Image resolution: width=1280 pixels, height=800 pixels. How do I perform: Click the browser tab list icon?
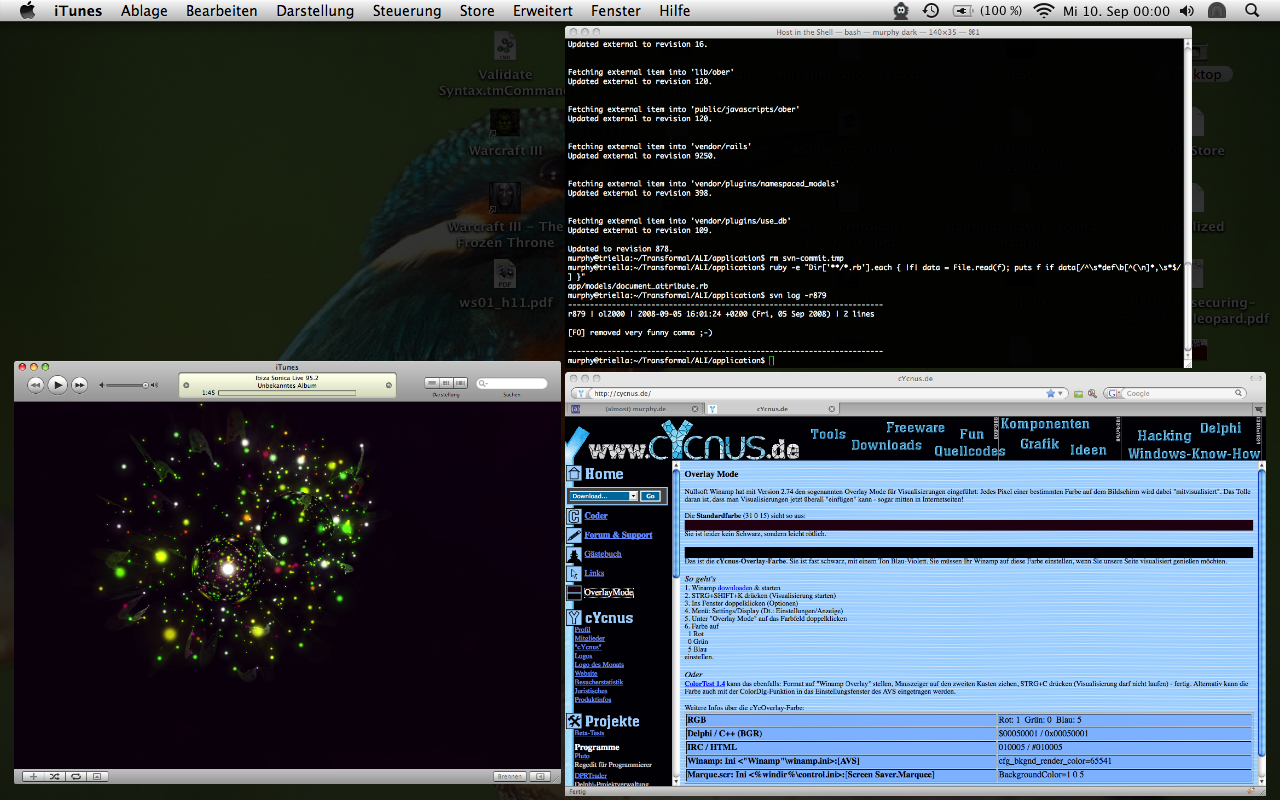1258,409
